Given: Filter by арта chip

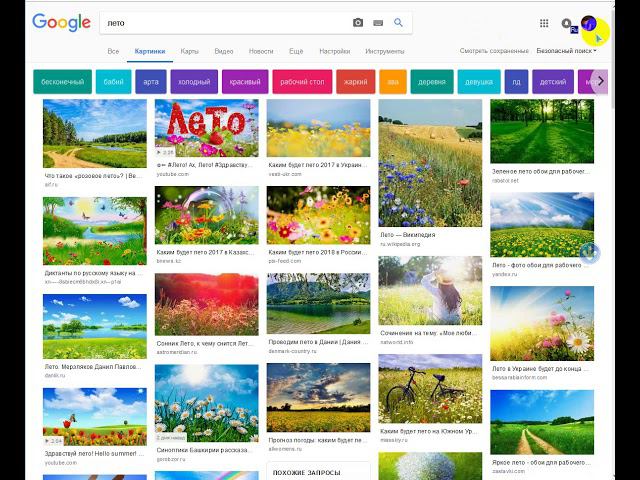Looking at the screenshot, I should click(x=151, y=82).
